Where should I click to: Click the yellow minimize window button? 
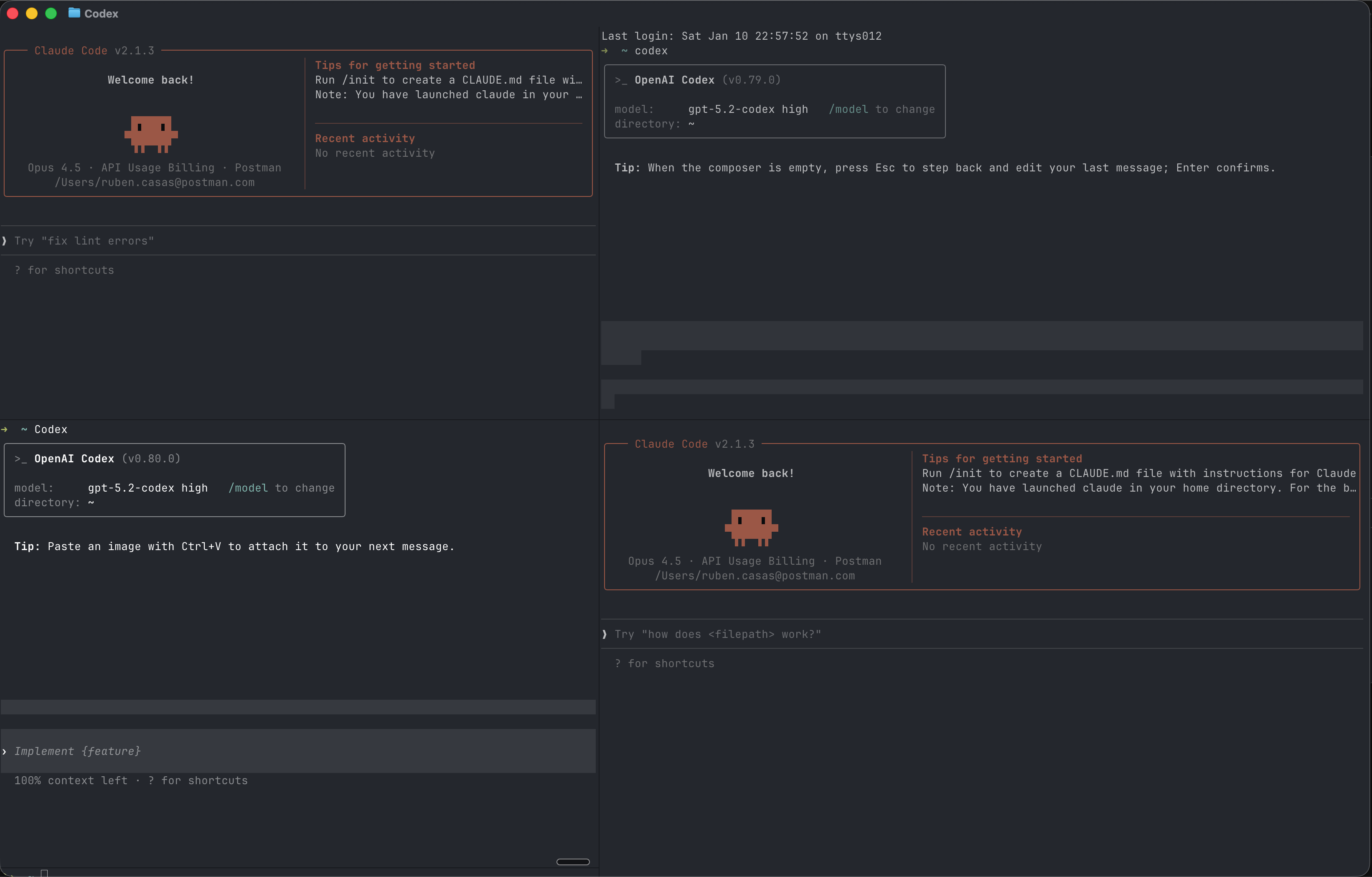click(x=32, y=13)
